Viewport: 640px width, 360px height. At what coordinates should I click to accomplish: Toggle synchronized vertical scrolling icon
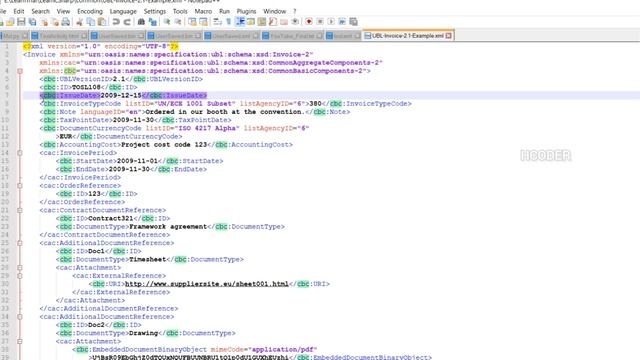(x=192, y=22)
